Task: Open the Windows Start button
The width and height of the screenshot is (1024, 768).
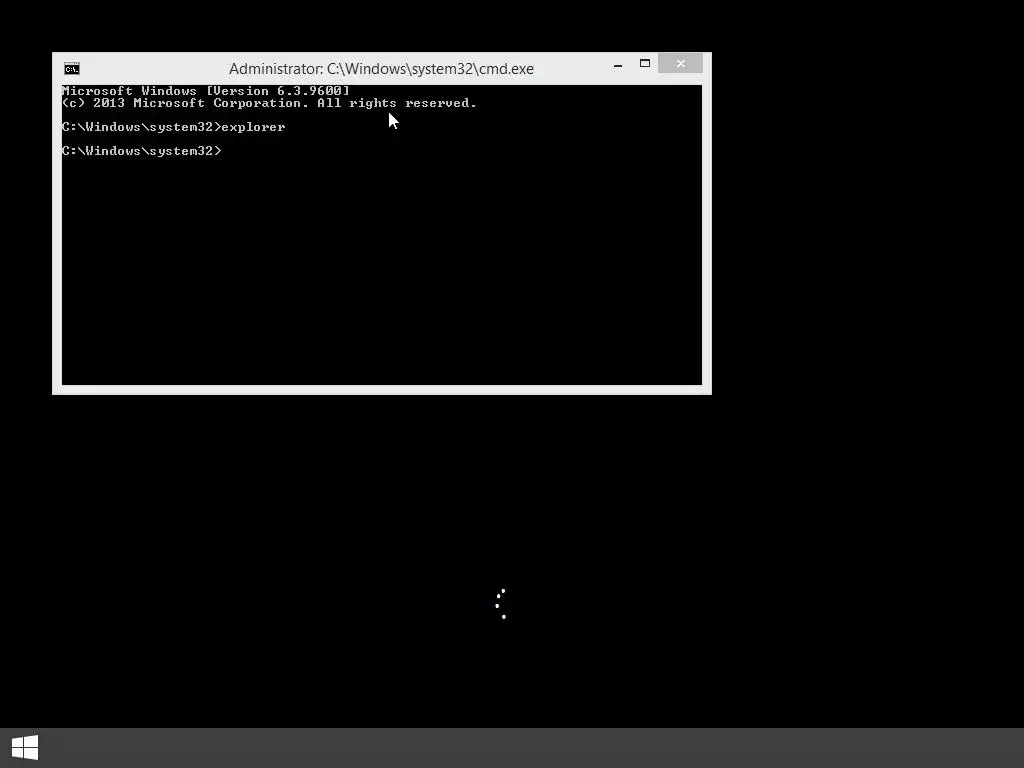Action: tap(25, 747)
